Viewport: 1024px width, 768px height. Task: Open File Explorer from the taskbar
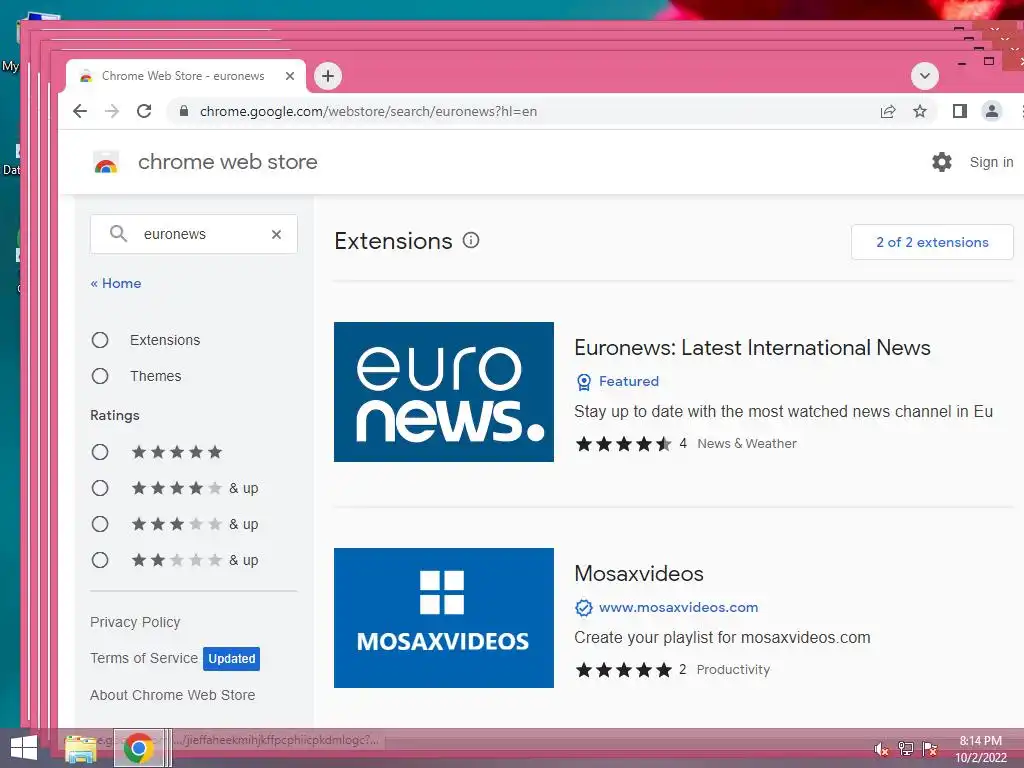[x=81, y=748]
